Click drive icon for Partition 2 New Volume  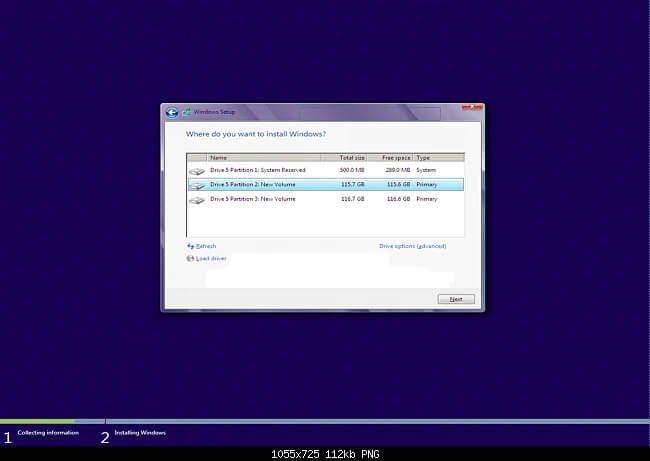click(197, 185)
